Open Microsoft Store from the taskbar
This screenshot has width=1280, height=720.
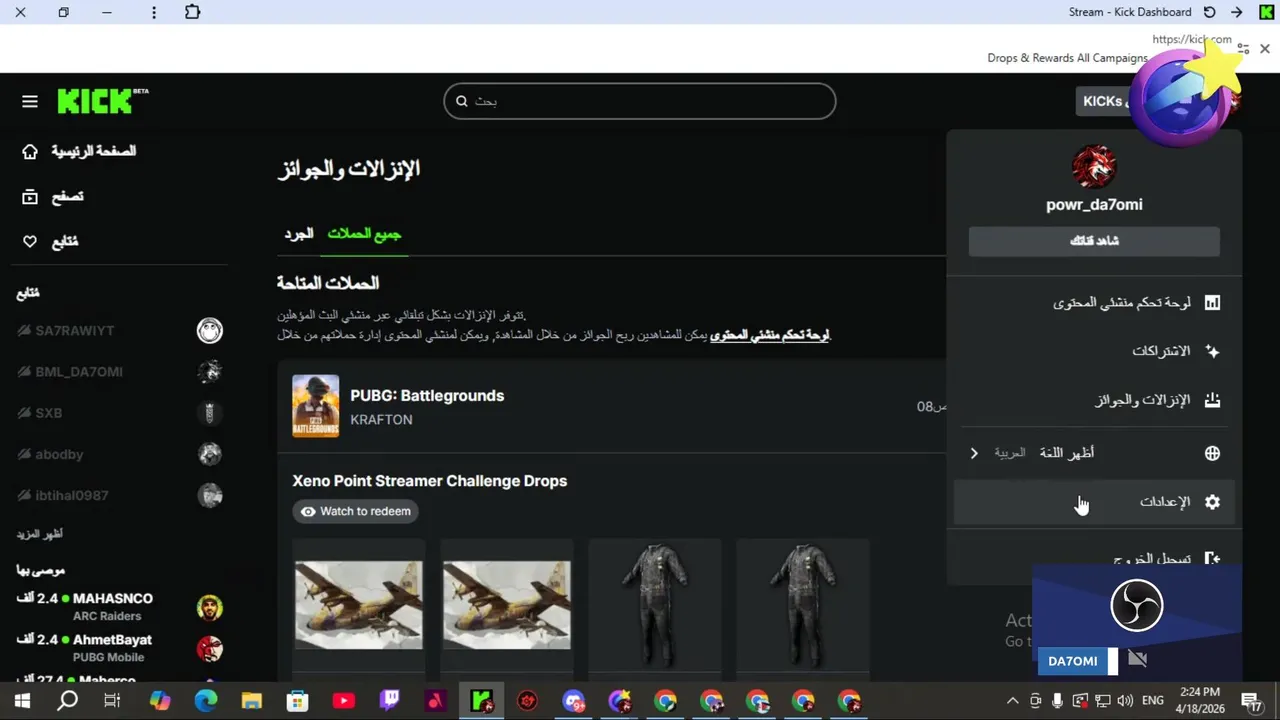pos(297,701)
